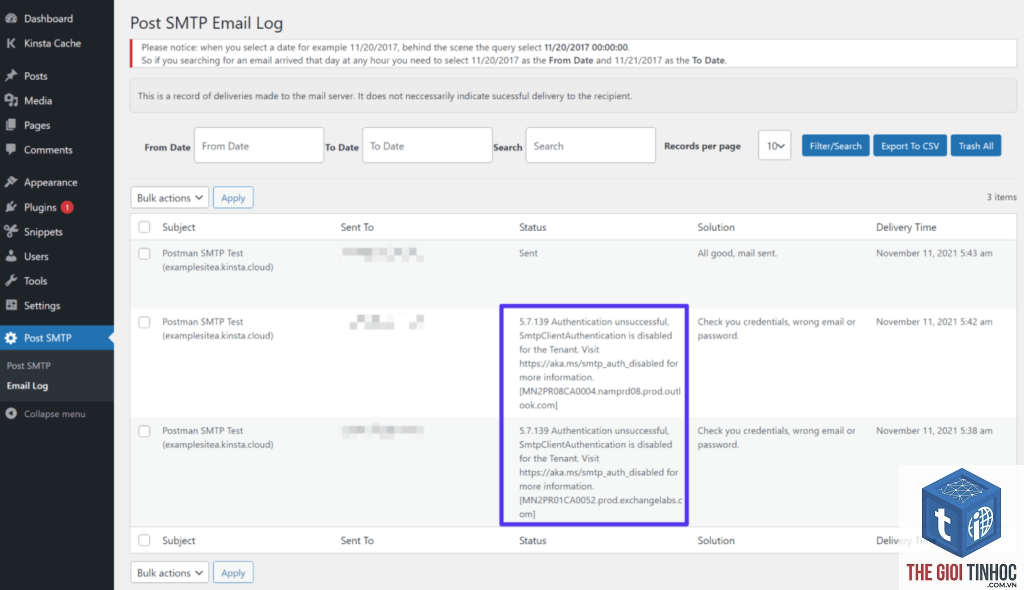
Task: Click the Filter/Search button
Action: pyautogui.click(x=835, y=146)
